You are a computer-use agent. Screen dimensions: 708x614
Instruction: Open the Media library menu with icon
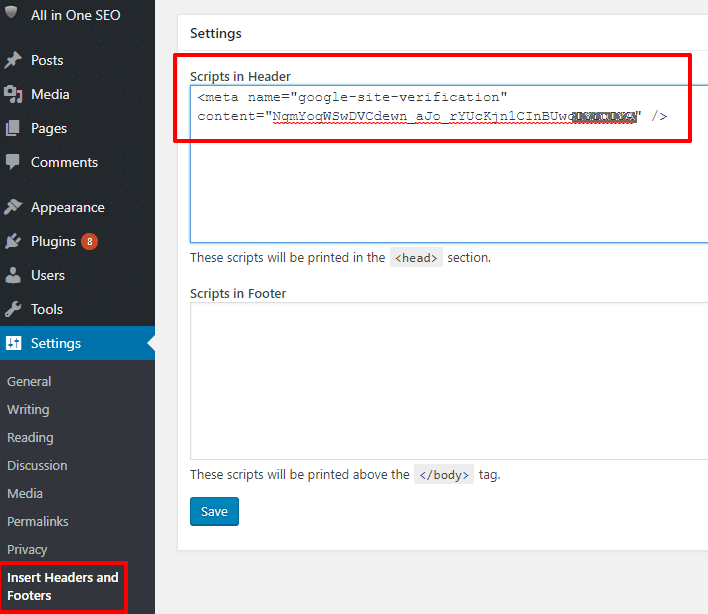[x=77, y=94]
